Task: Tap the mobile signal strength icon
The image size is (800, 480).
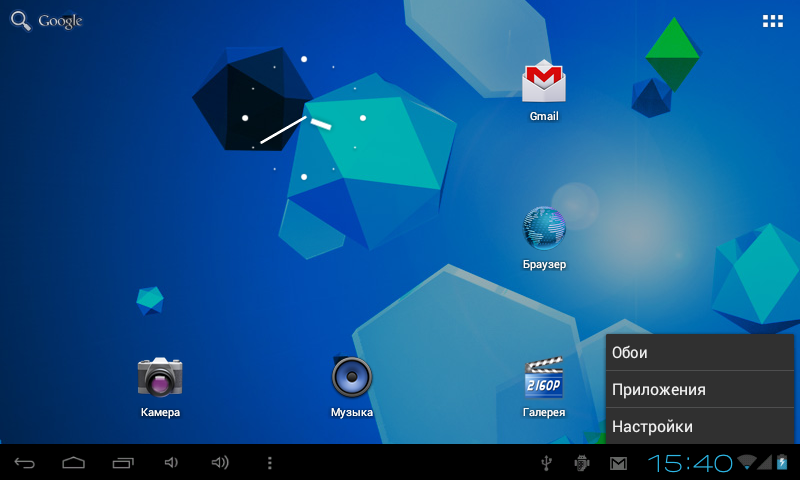Action: (764, 462)
